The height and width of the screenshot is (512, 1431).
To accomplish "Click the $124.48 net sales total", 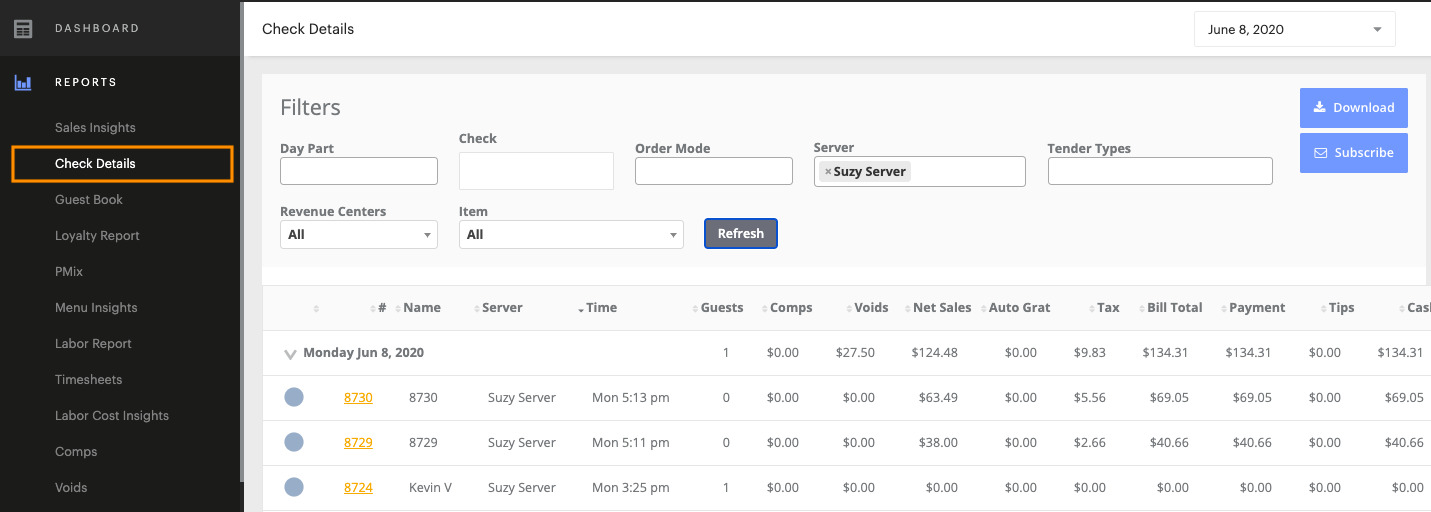I will (935, 353).
